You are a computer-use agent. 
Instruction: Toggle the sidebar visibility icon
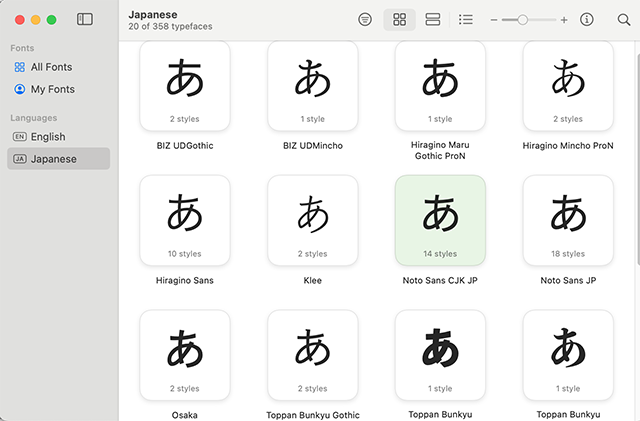coord(85,19)
